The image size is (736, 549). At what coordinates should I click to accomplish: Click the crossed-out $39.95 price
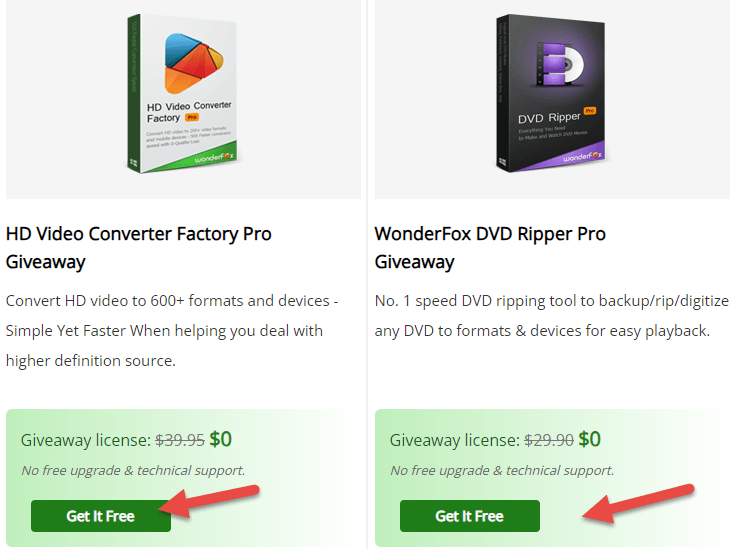[x=180, y=440]
